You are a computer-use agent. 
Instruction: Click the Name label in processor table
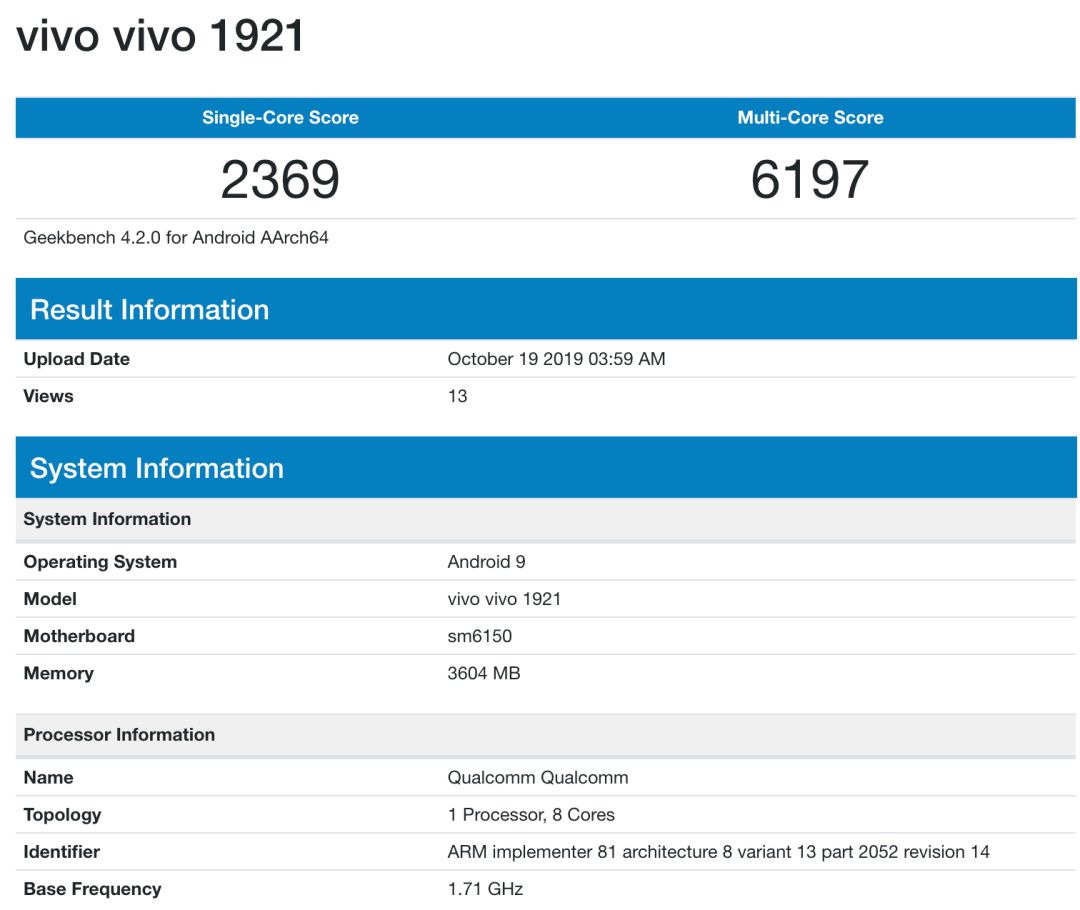(x=48, y=778)
